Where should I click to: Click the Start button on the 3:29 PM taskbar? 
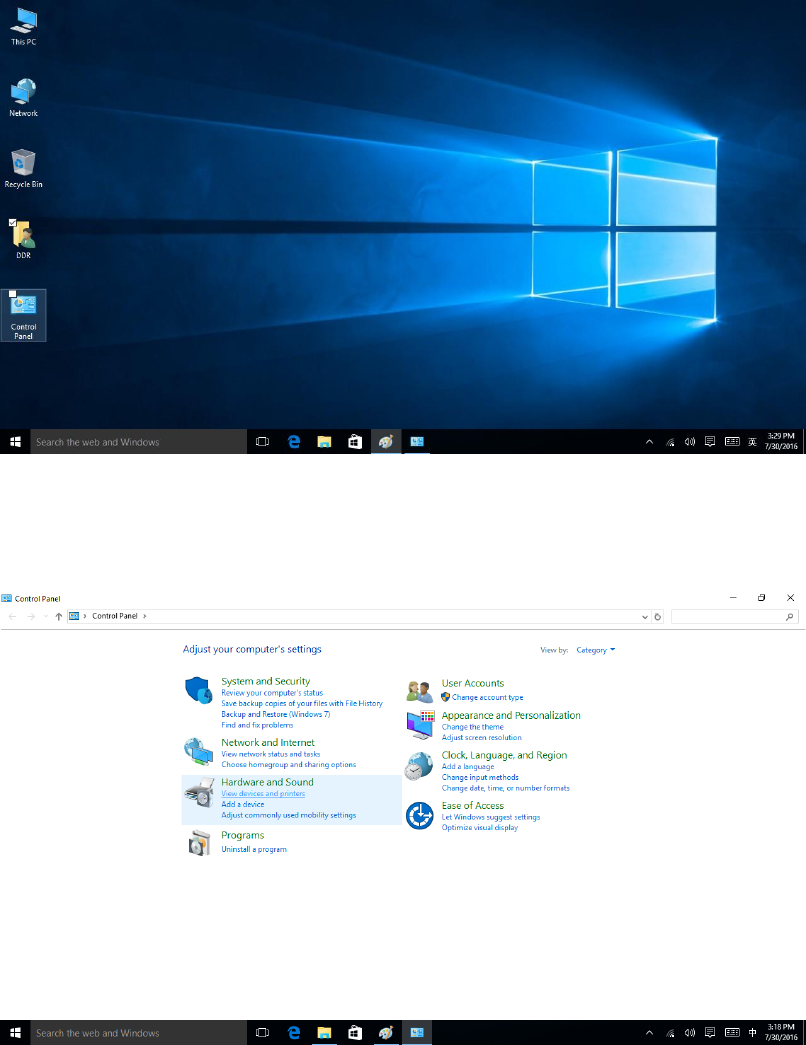click(15, 441)
